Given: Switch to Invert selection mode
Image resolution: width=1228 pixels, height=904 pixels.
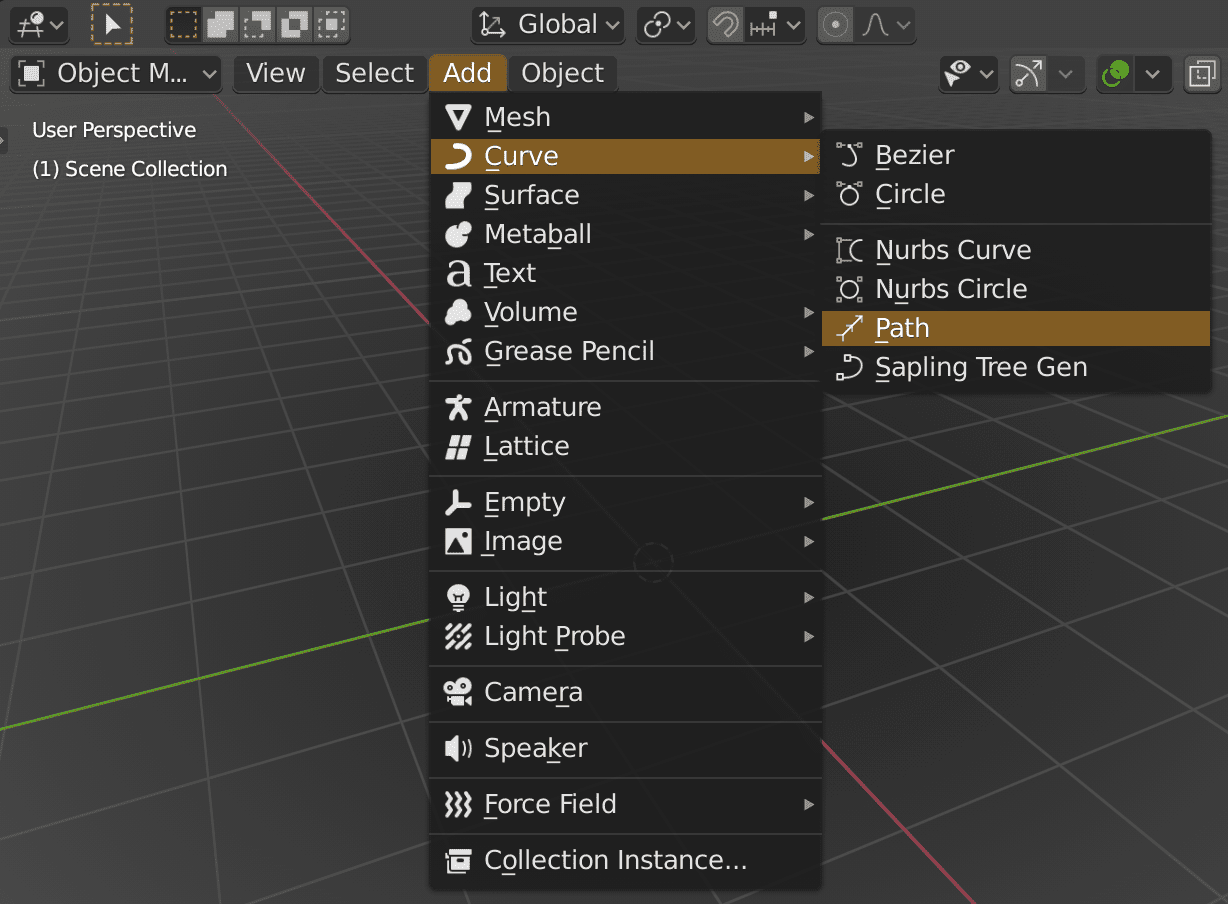Looking at the screenshot, I should click(x=295, y=25).
